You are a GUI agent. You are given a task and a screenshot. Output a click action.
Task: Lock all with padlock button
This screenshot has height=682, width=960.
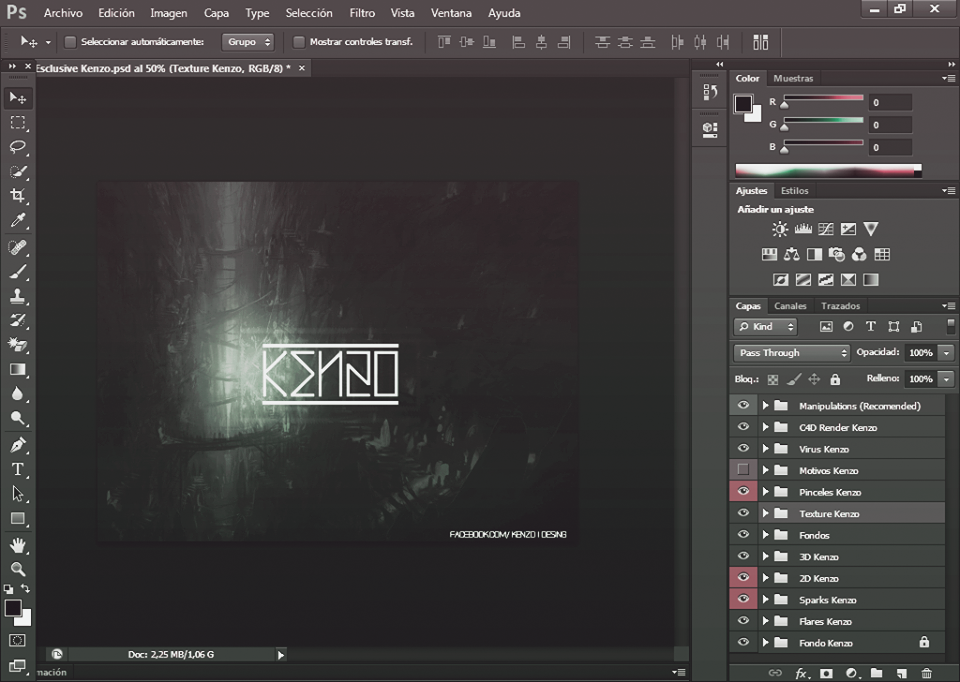tap(835, 380)
